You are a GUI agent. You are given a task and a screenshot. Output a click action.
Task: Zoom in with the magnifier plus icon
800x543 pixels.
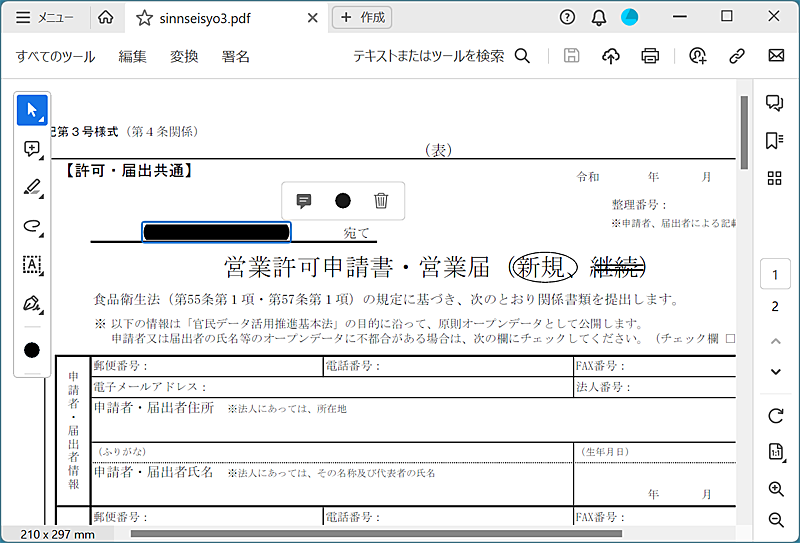tap(775, 489)
